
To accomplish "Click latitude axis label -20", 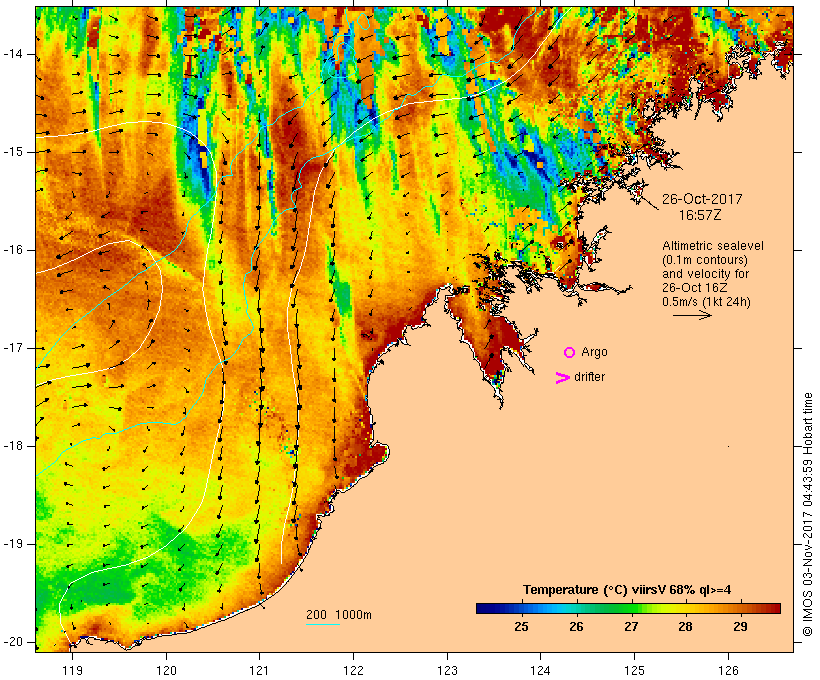I will coord(12,642).
